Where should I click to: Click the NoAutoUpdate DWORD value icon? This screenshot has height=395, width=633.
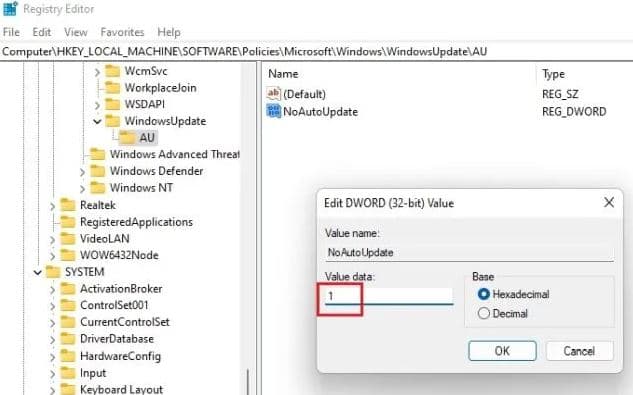tap(273, 111)
